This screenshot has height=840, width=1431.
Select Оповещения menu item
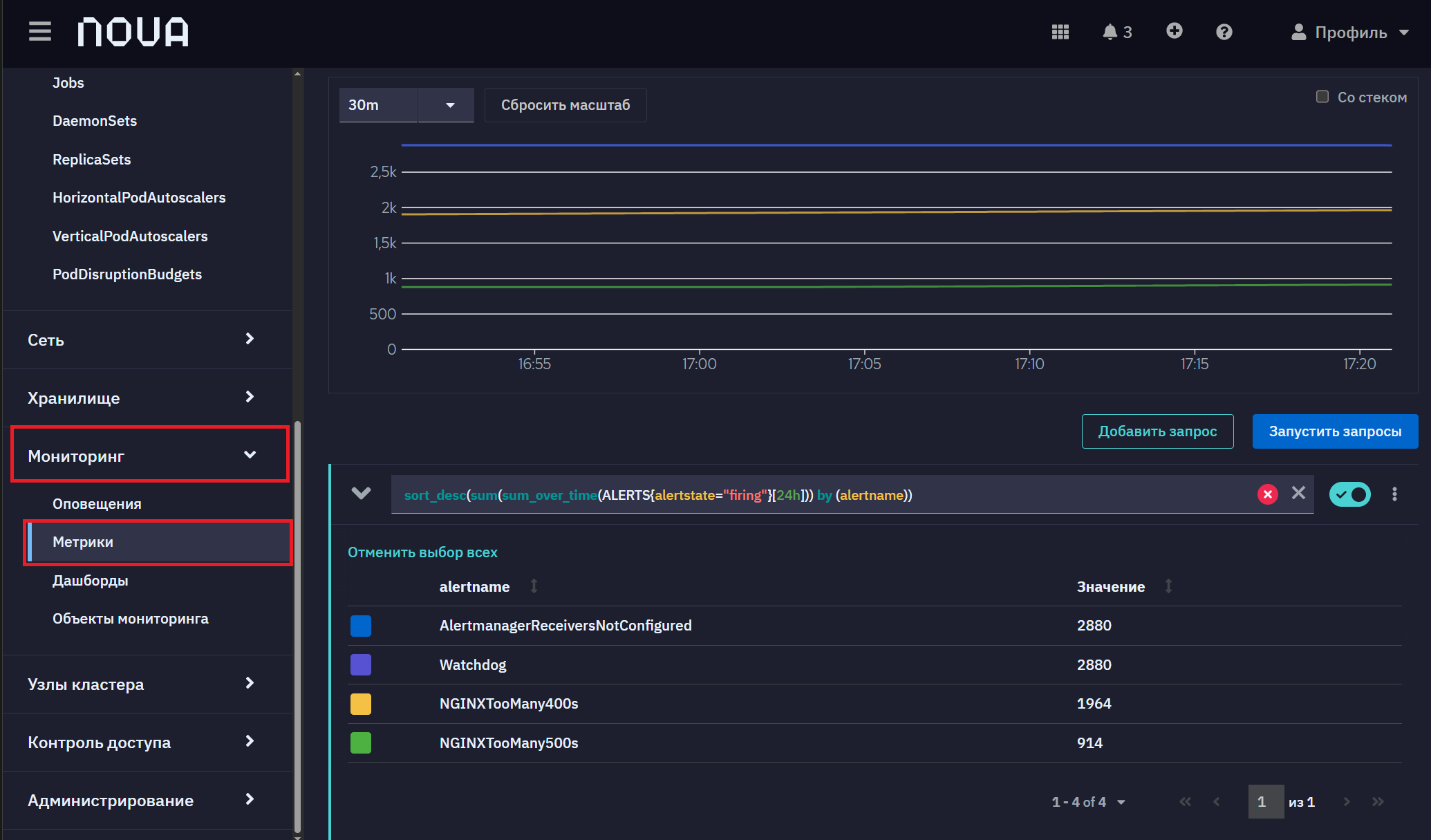click(x=97, y=503)
